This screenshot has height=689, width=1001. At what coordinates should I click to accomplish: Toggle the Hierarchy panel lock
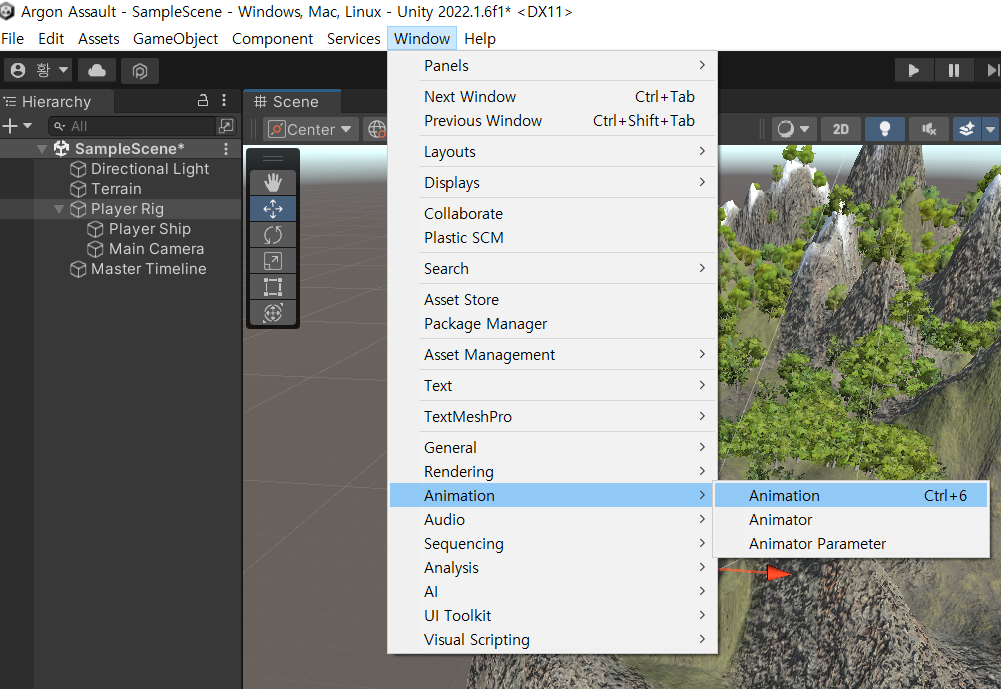coord(203,100)
